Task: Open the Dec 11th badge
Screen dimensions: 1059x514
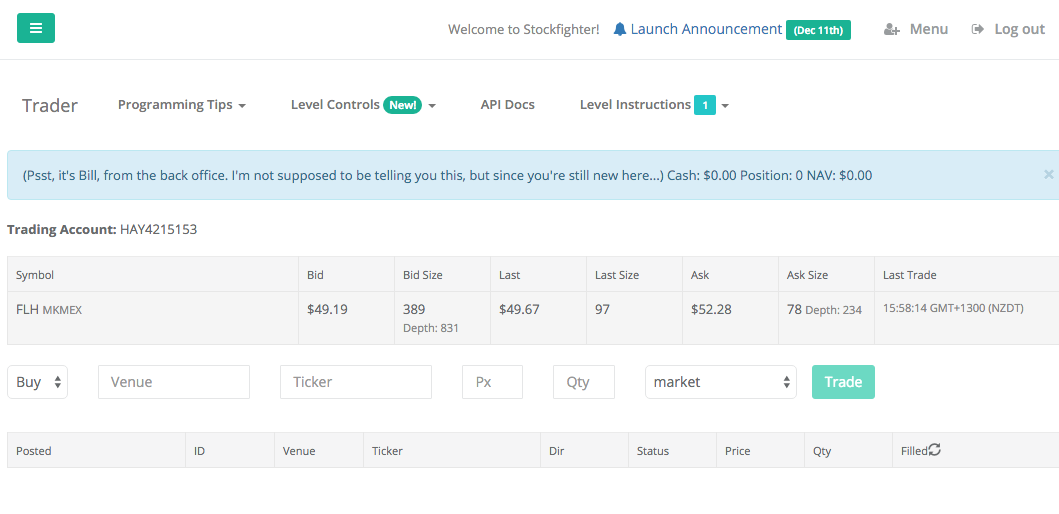Action: click(x=818, y=30)
